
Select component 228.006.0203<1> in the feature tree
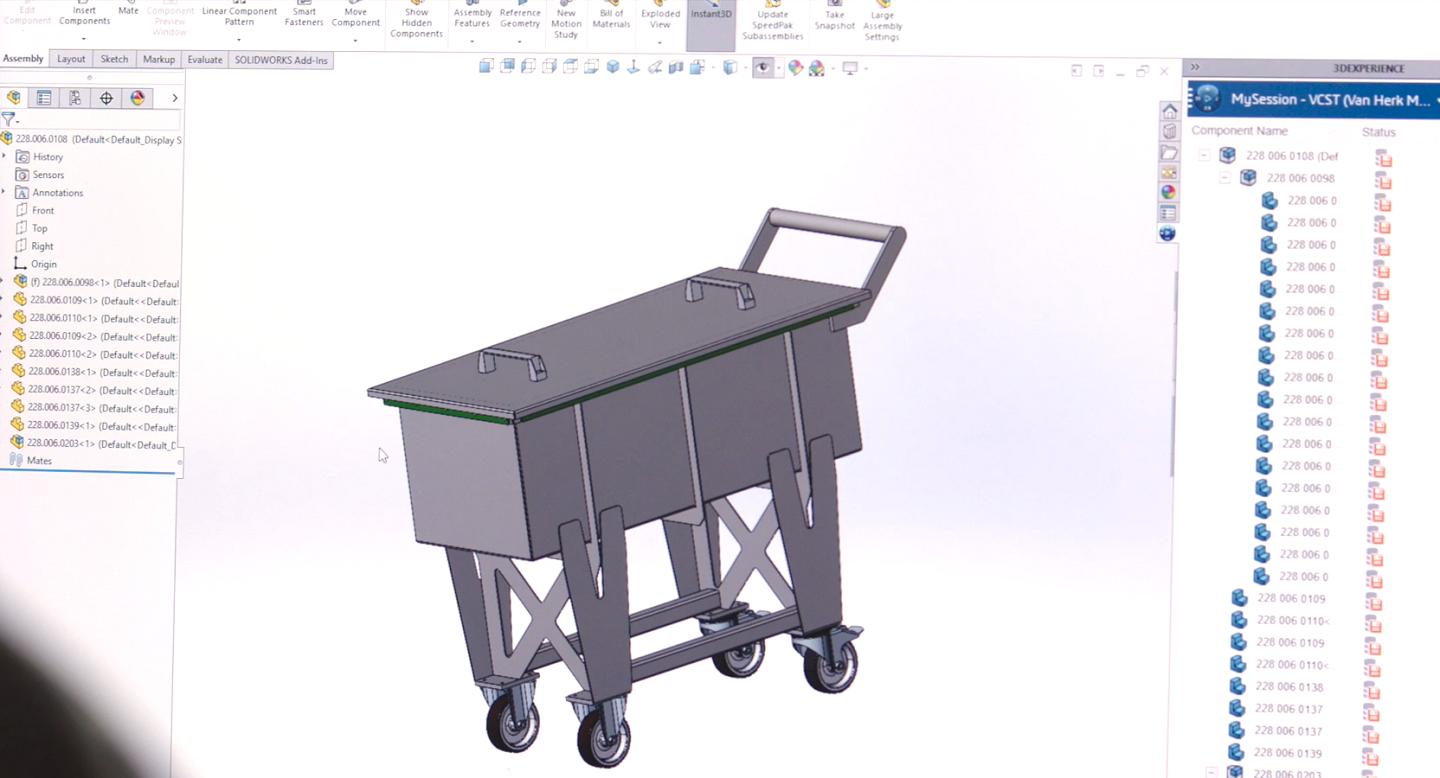pyautogui.click(x=94, y=443)
